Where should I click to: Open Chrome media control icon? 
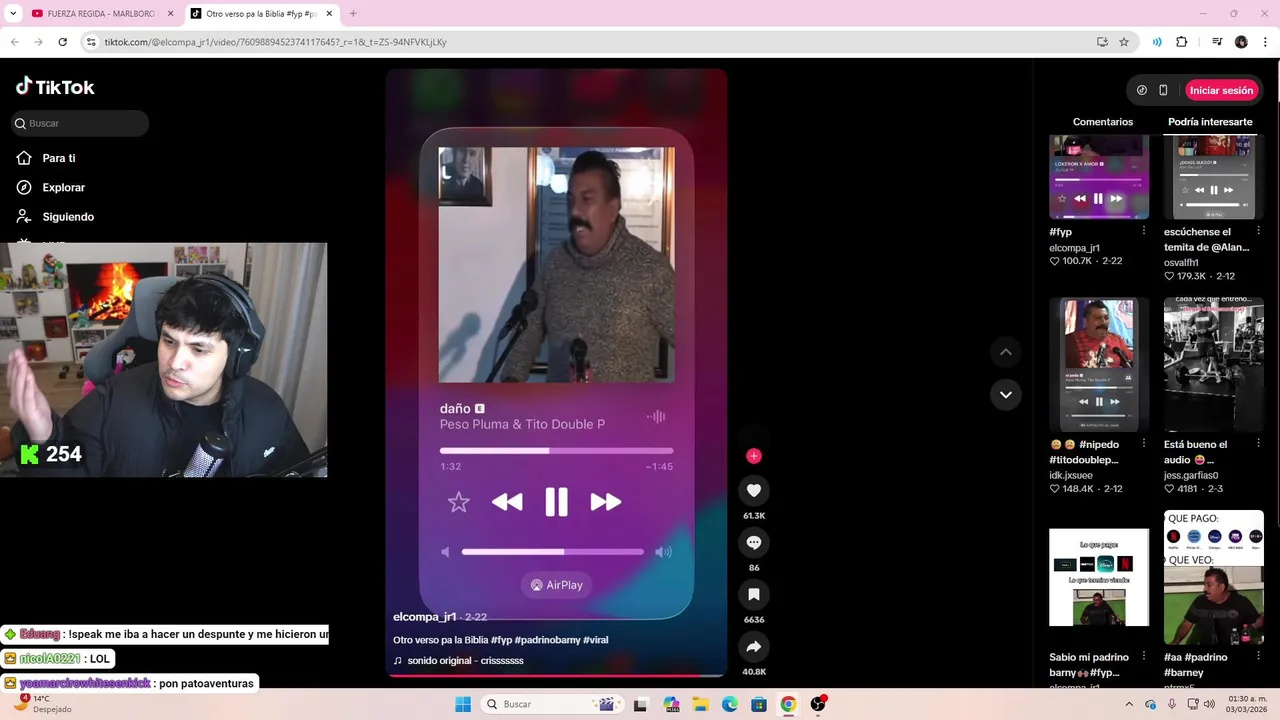click(x=1217, y=42)
